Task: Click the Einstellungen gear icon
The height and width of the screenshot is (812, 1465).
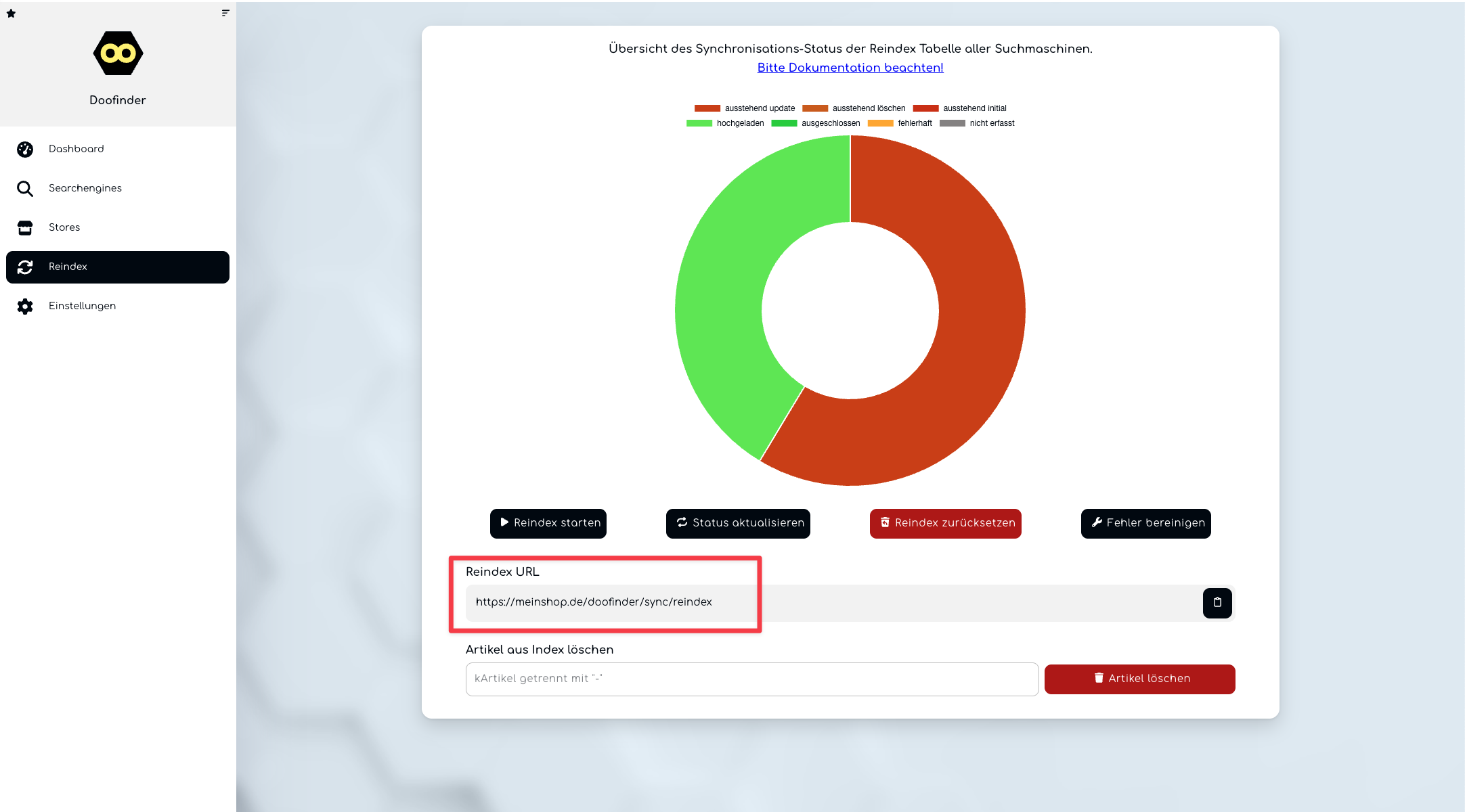Action: (25, 307)
